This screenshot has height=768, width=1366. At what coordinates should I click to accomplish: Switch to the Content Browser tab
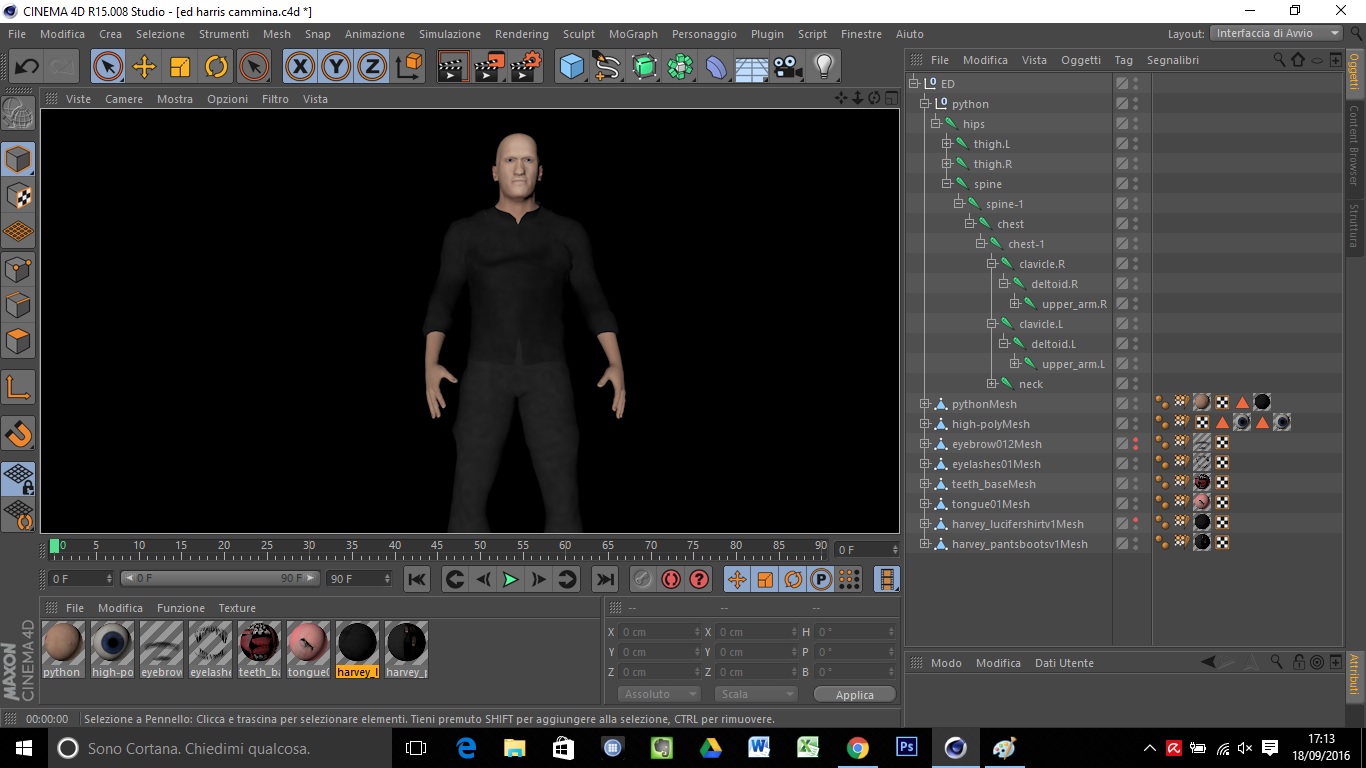point(1354,145)
